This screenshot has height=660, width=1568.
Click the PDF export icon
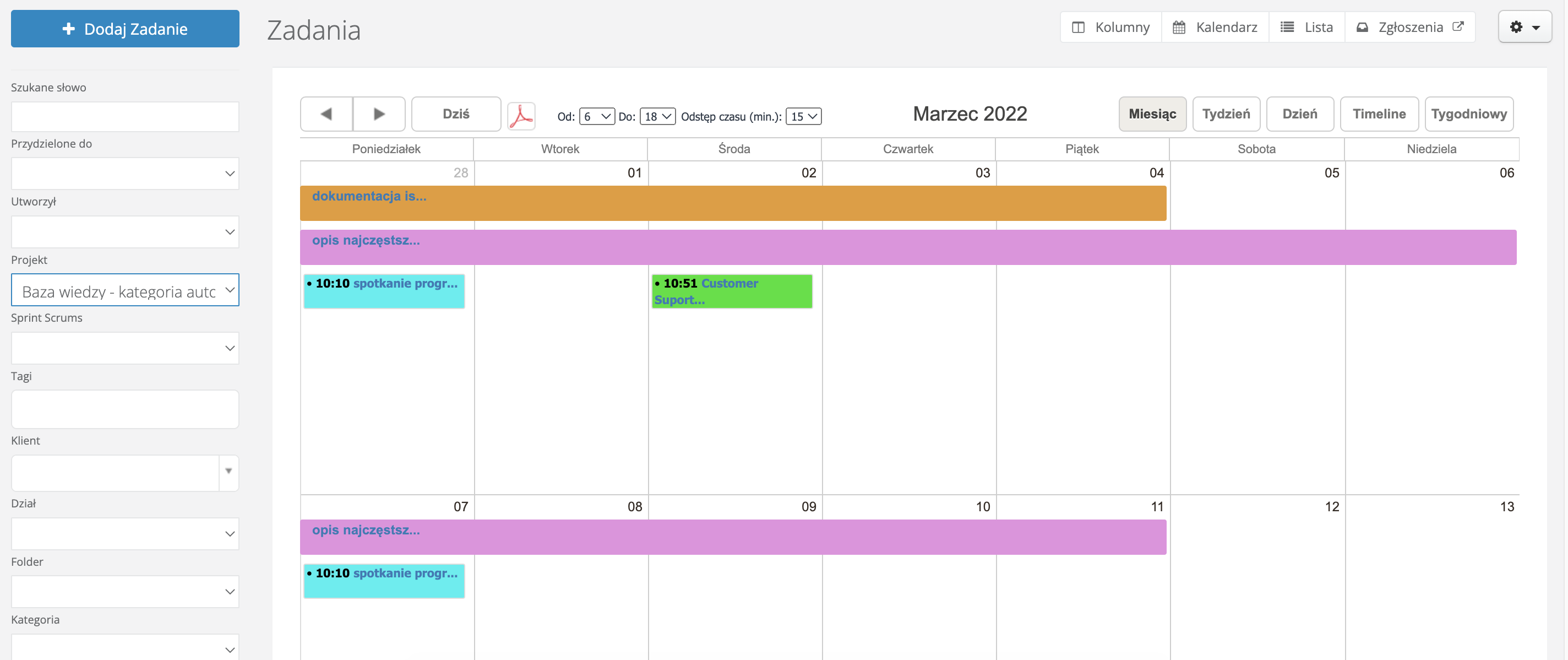(521, 115)
